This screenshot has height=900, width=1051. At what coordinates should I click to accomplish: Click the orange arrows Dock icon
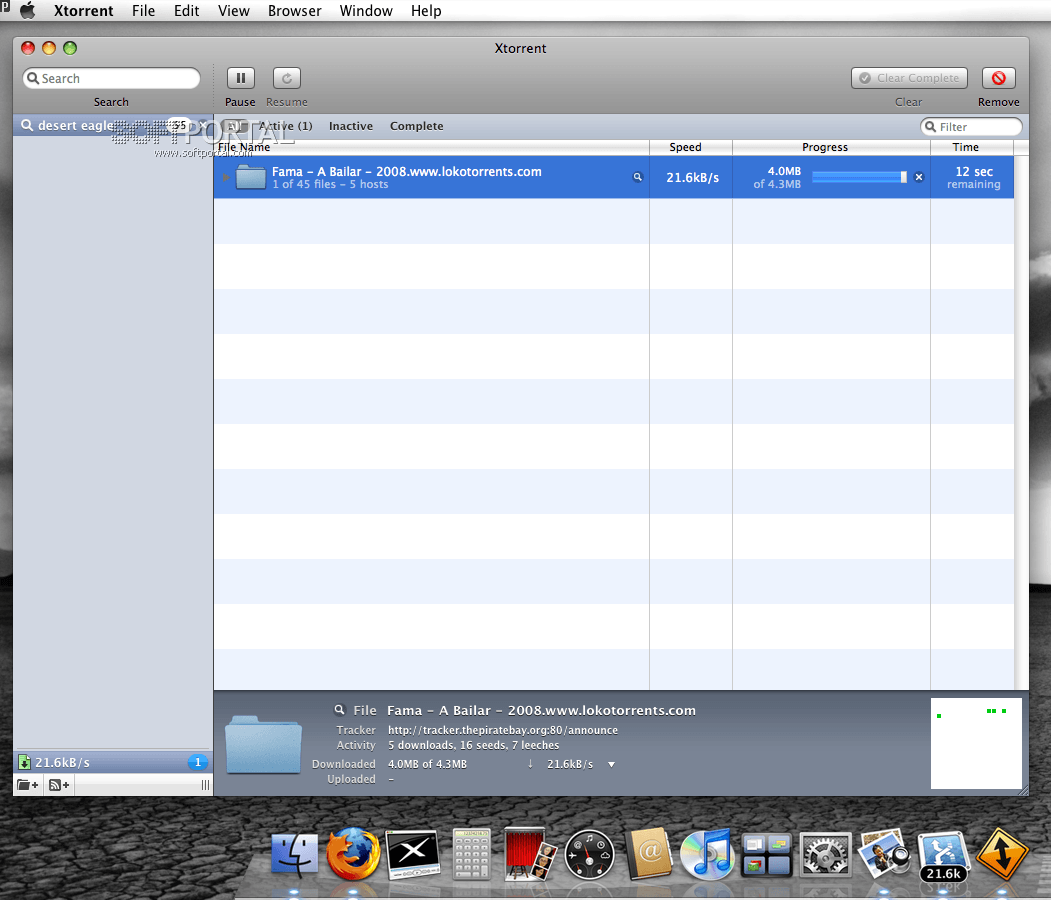[x=1001, y=854]
